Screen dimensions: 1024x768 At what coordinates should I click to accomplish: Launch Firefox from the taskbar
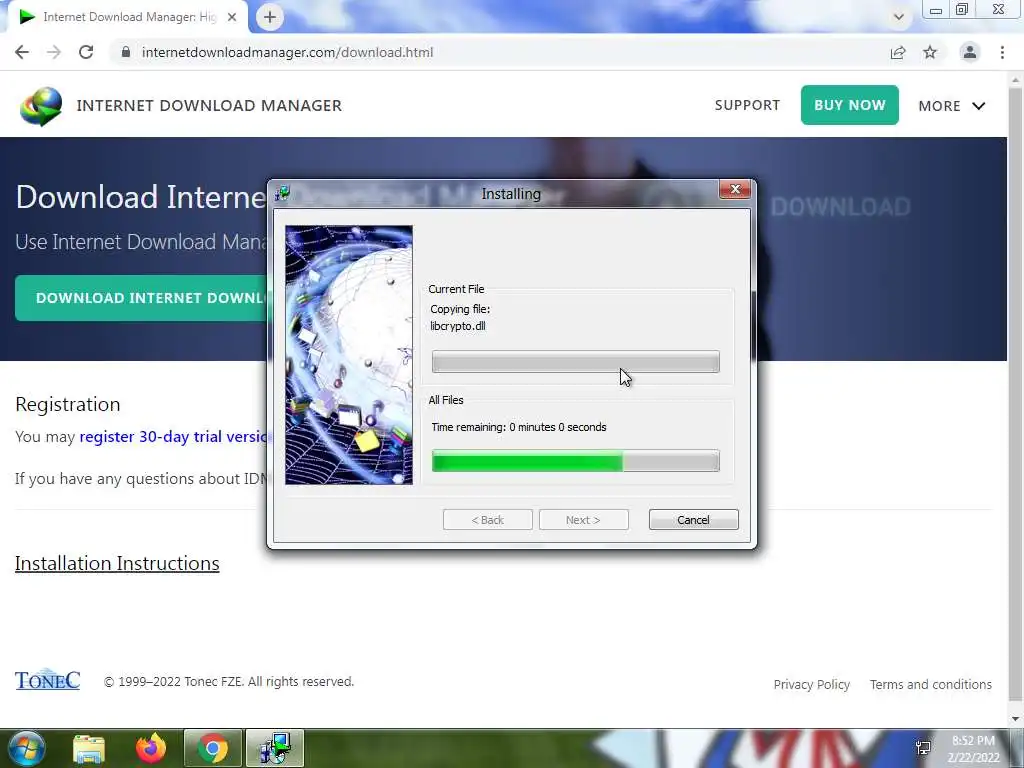click(151, 748)
